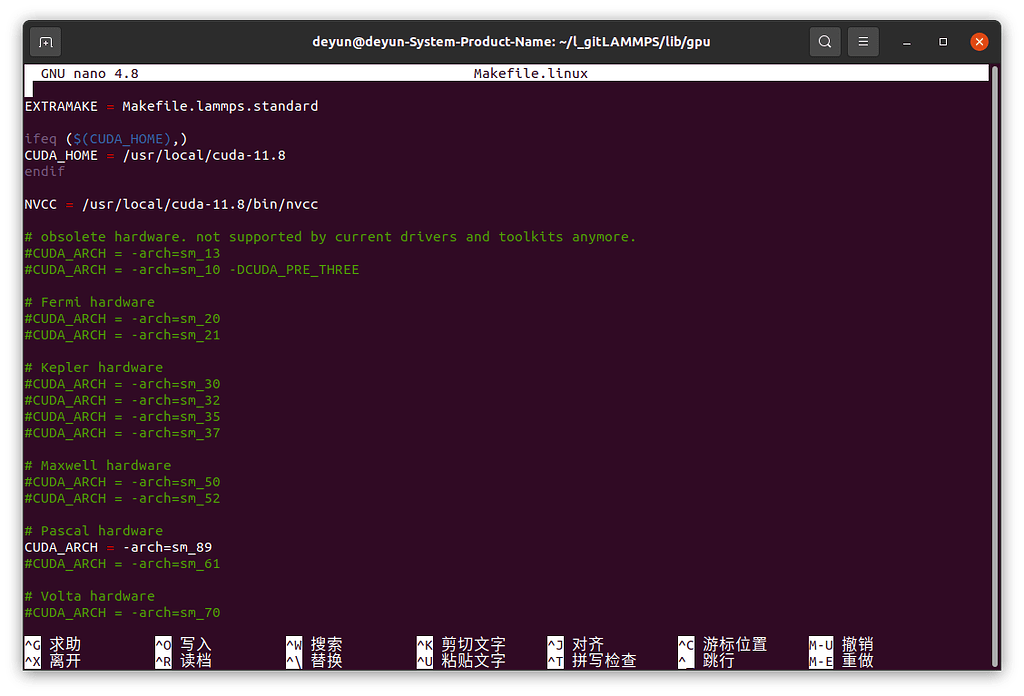The height and width of the screenshot is (696, 1024).
Task: Click the ^O 写入 write-out shortcut
Action: [184, 644]
